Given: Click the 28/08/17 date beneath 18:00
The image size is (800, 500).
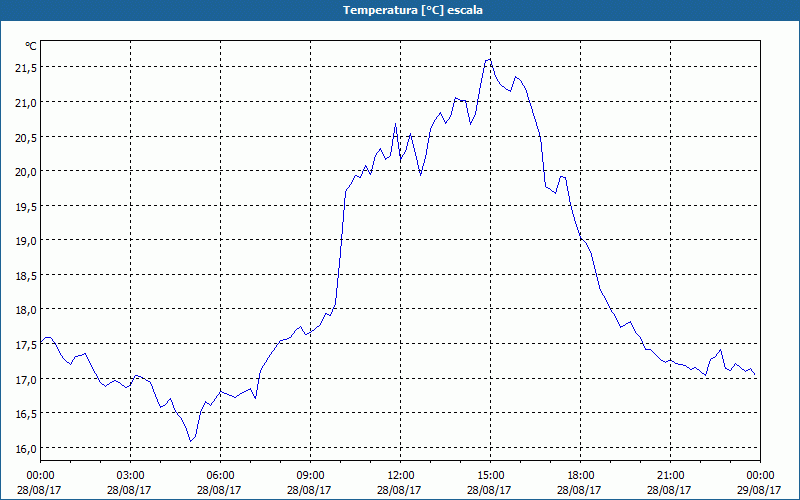Looking at the screenshot, I should point(579,490).
